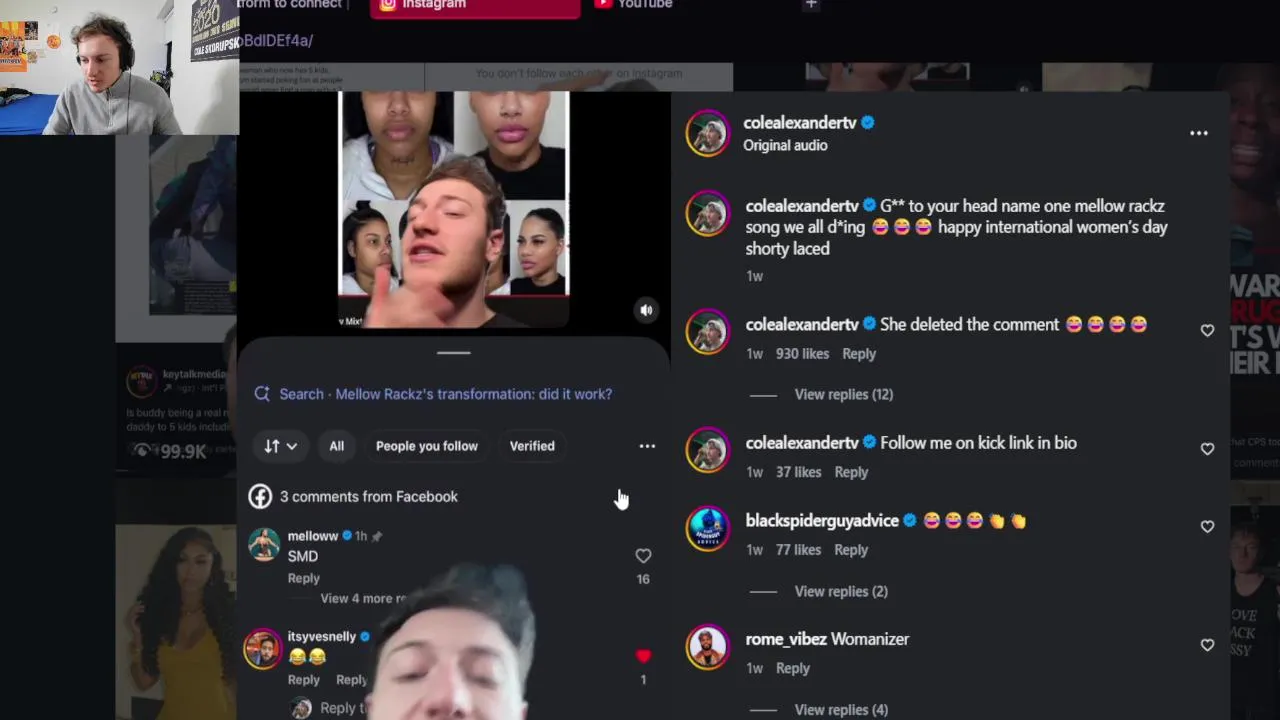Open the three-dot options menu beside colealexandertv's header

click(x=1198, y=133)
